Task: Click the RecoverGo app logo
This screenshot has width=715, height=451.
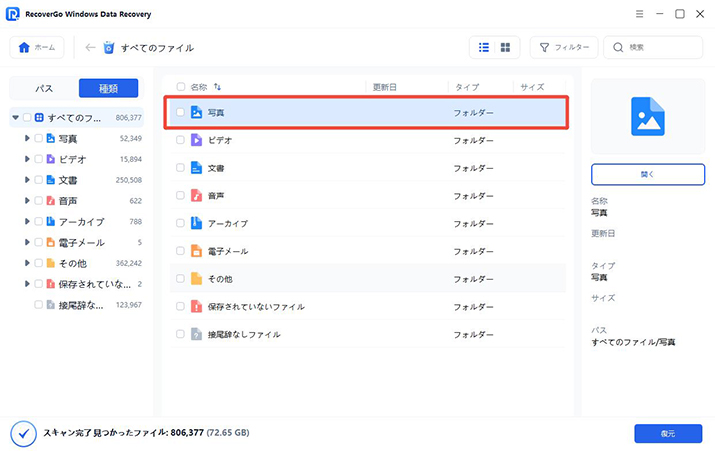Action: point(12,14)
